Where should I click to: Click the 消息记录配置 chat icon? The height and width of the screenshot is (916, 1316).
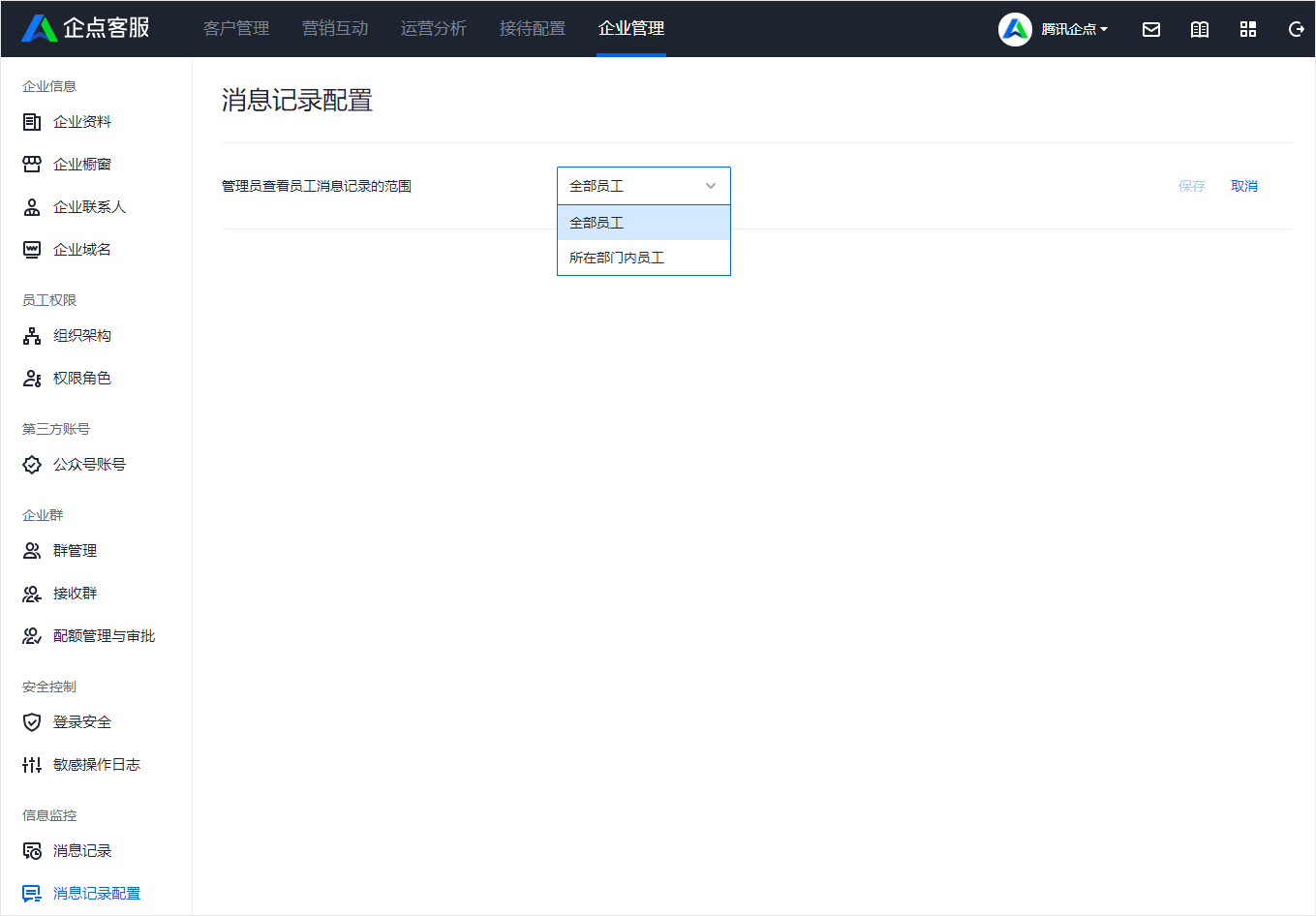pos(32,894)
